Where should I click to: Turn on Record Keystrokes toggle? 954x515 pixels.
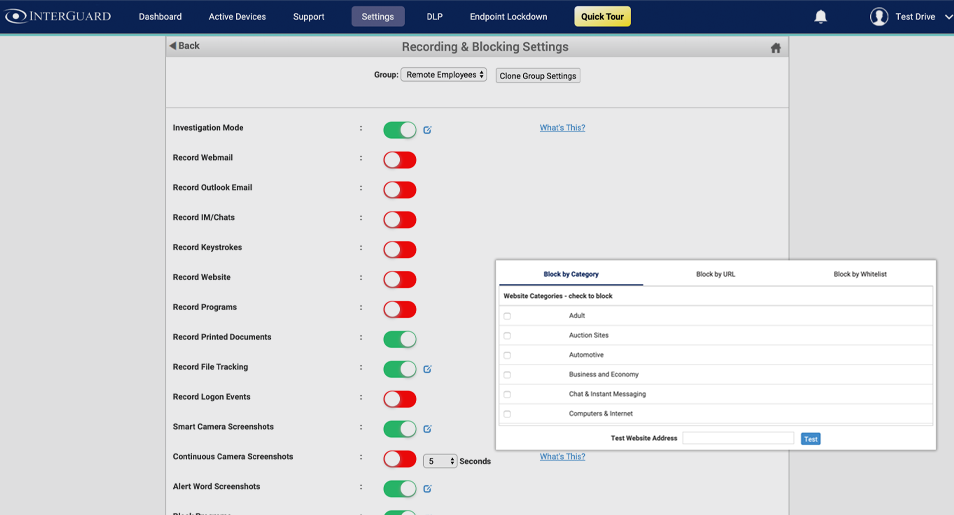pos(399,250)
